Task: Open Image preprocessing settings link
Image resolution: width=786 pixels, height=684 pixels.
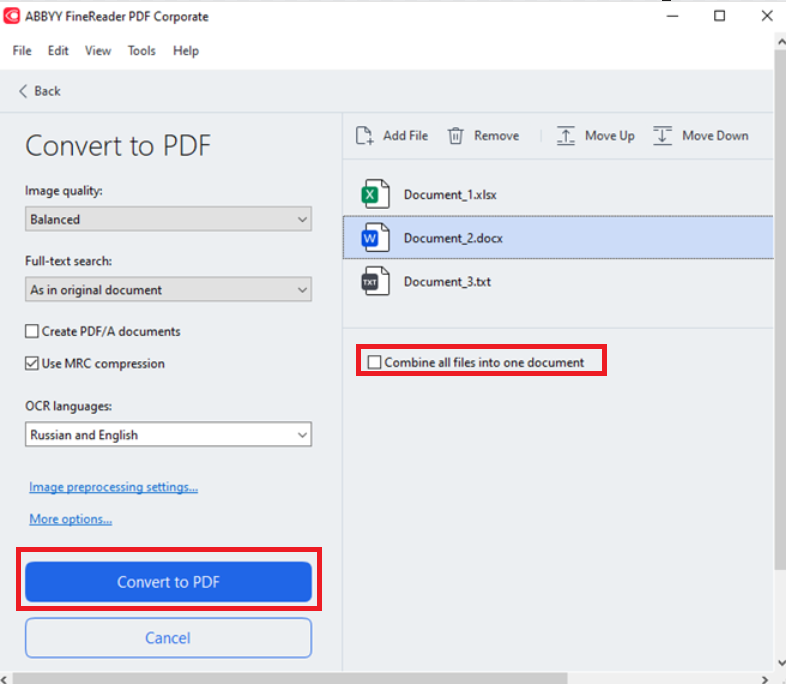Action: (113, 487)
